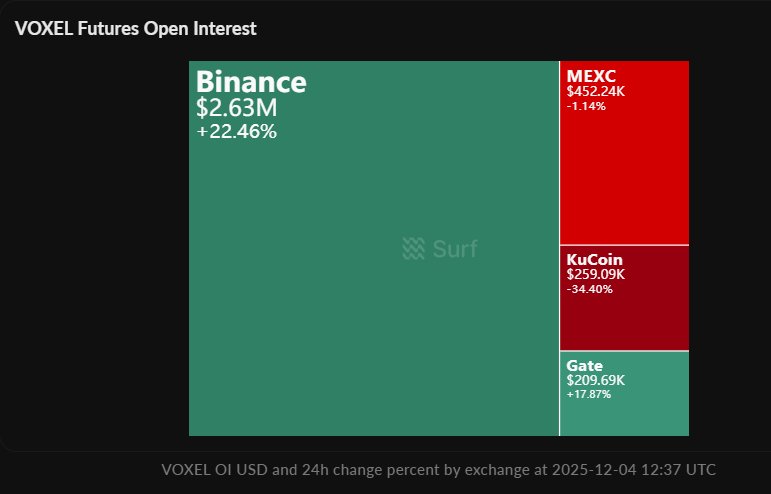Click Binance's $2.63M open interest value

[x=237, y=108]
